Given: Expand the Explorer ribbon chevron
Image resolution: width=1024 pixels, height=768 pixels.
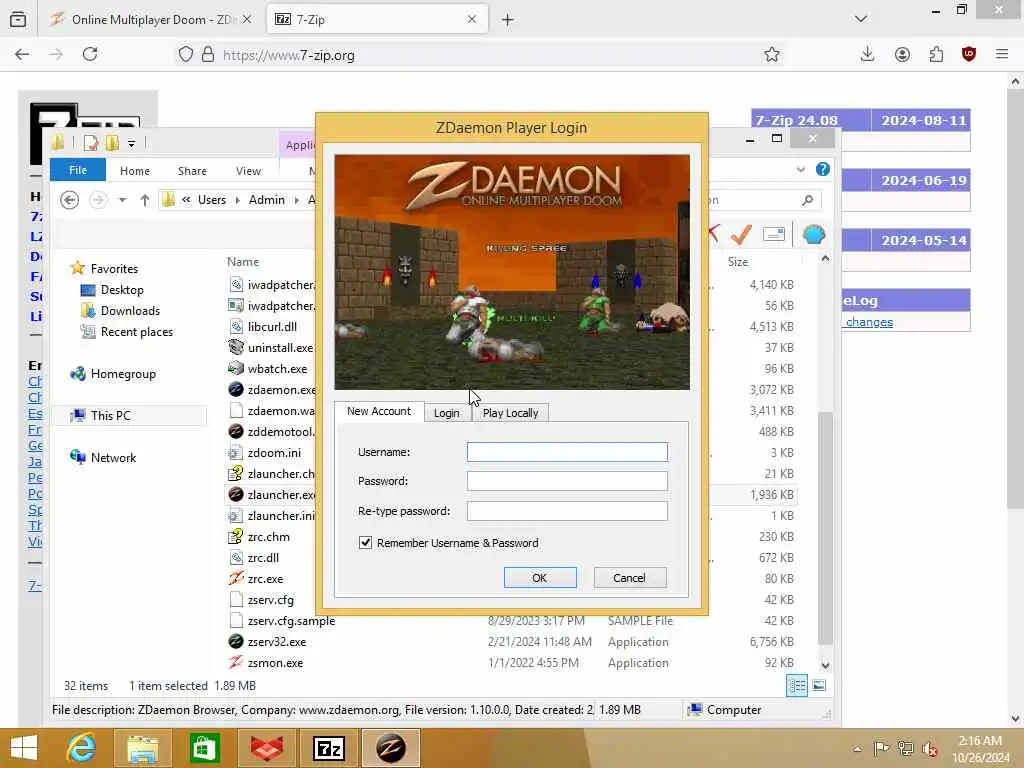Looking at the screenshot, I should [x=801, y=170].
